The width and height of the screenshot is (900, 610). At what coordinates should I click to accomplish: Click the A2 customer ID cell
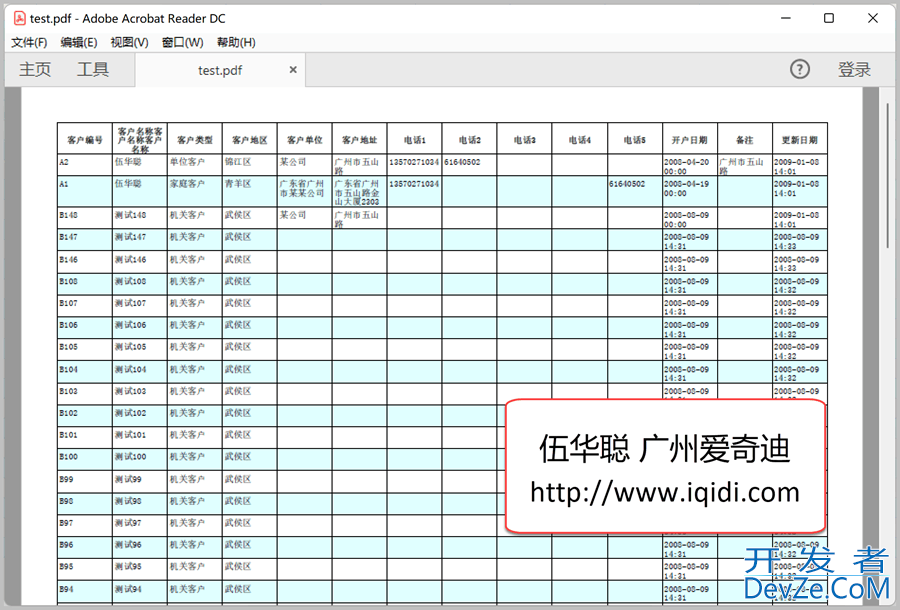85,165
